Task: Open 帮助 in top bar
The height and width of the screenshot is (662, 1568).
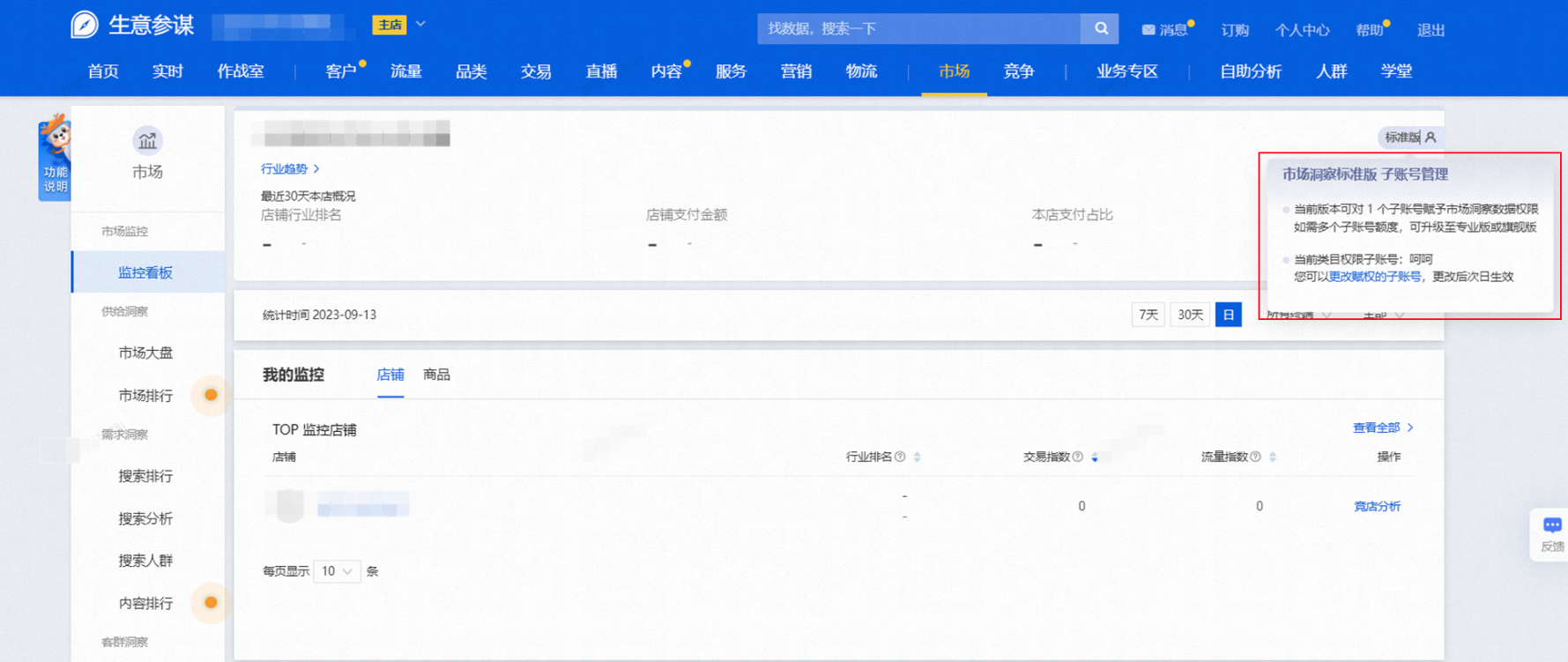Action: (1369, 30)
